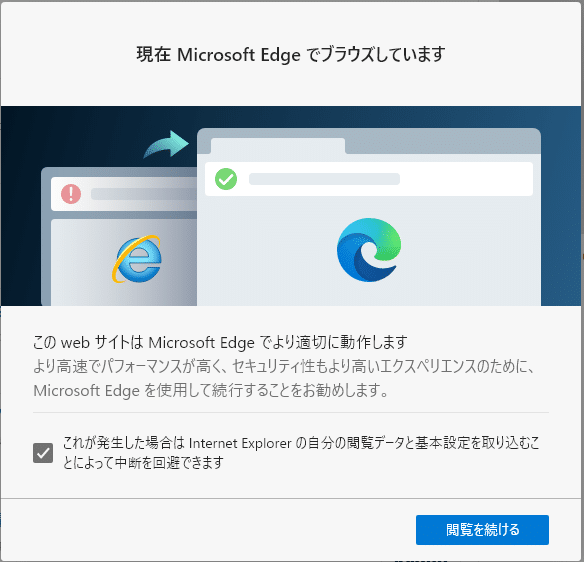Click the second checkbox label line とによって中断を回避できます
Viewport: 584px width, 562px height.
(x=143, y=463)
